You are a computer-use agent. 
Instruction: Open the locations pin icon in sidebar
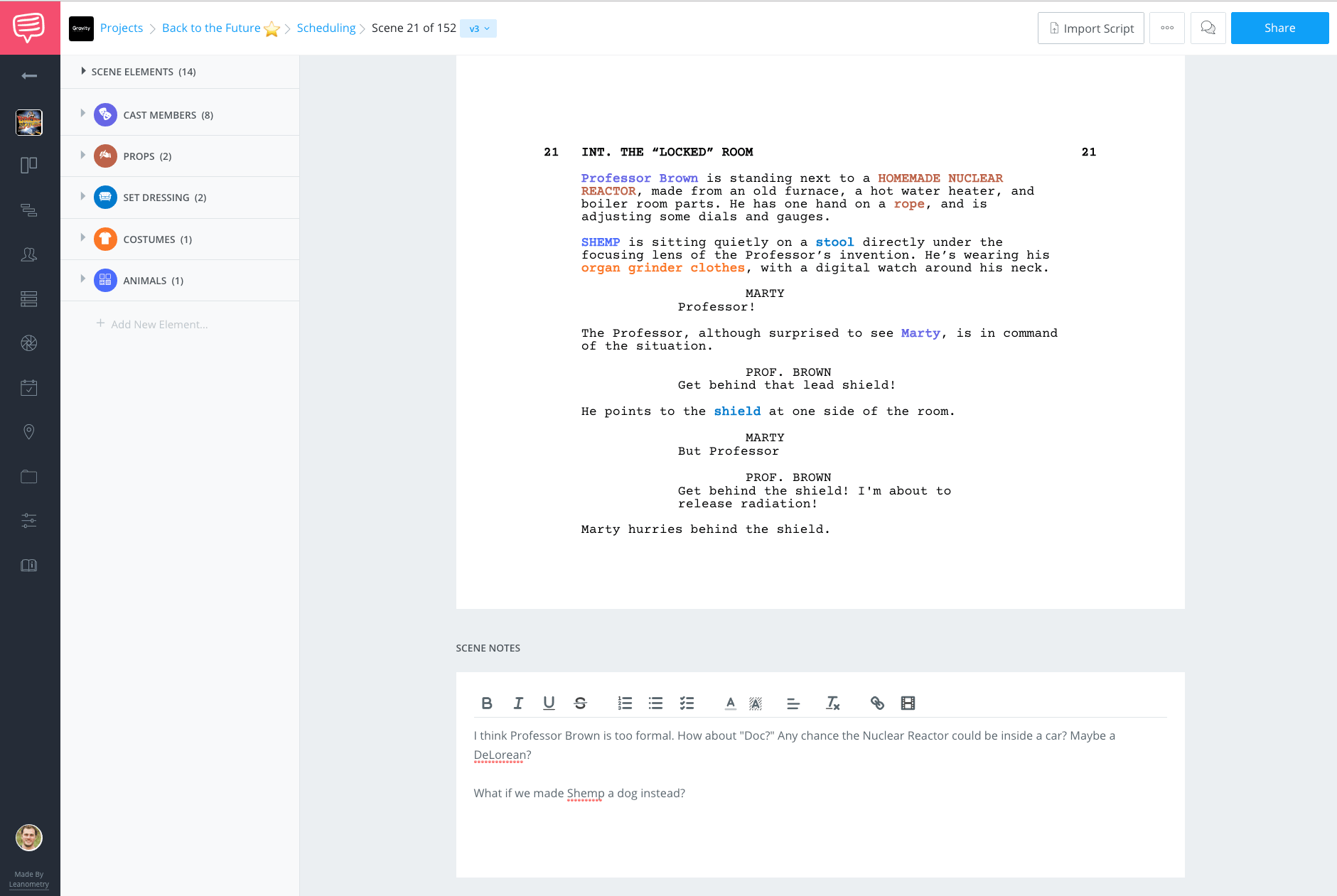coord(29,432)
